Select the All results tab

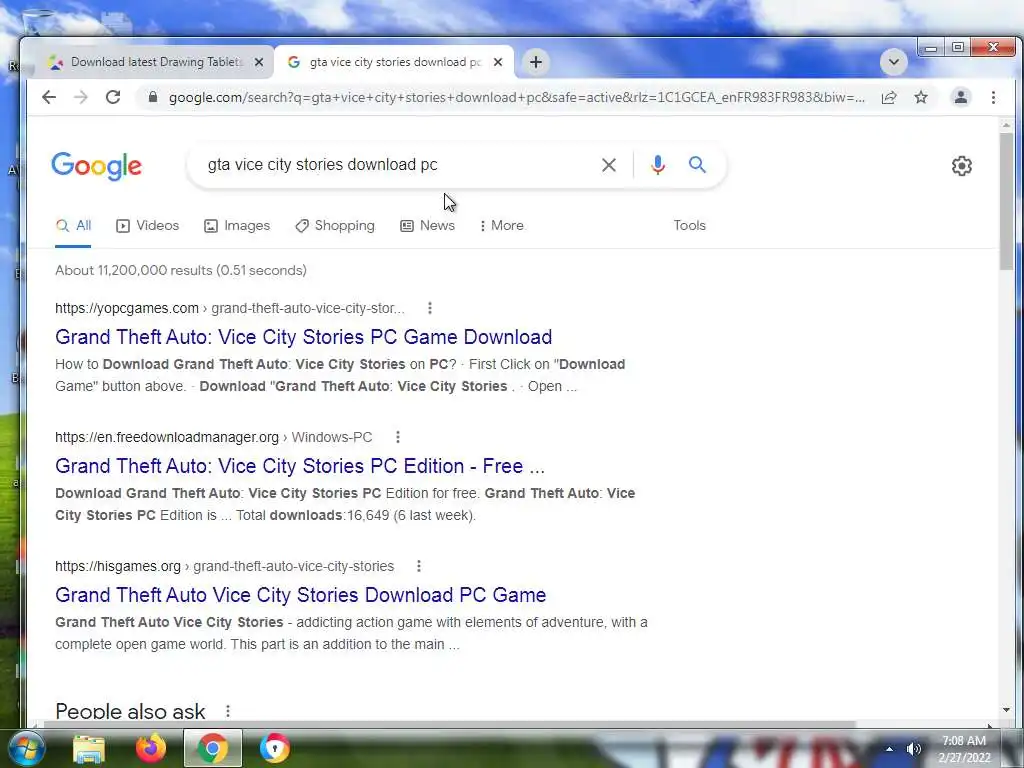point(73,225)
